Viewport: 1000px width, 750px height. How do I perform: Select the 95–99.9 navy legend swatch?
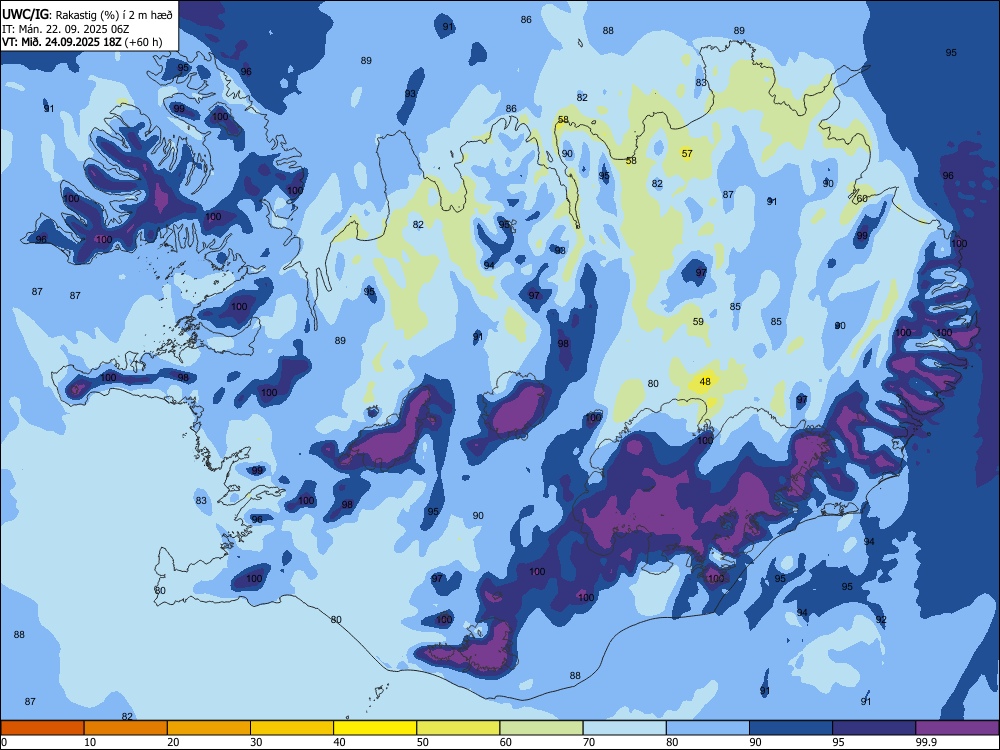point(874,728)
